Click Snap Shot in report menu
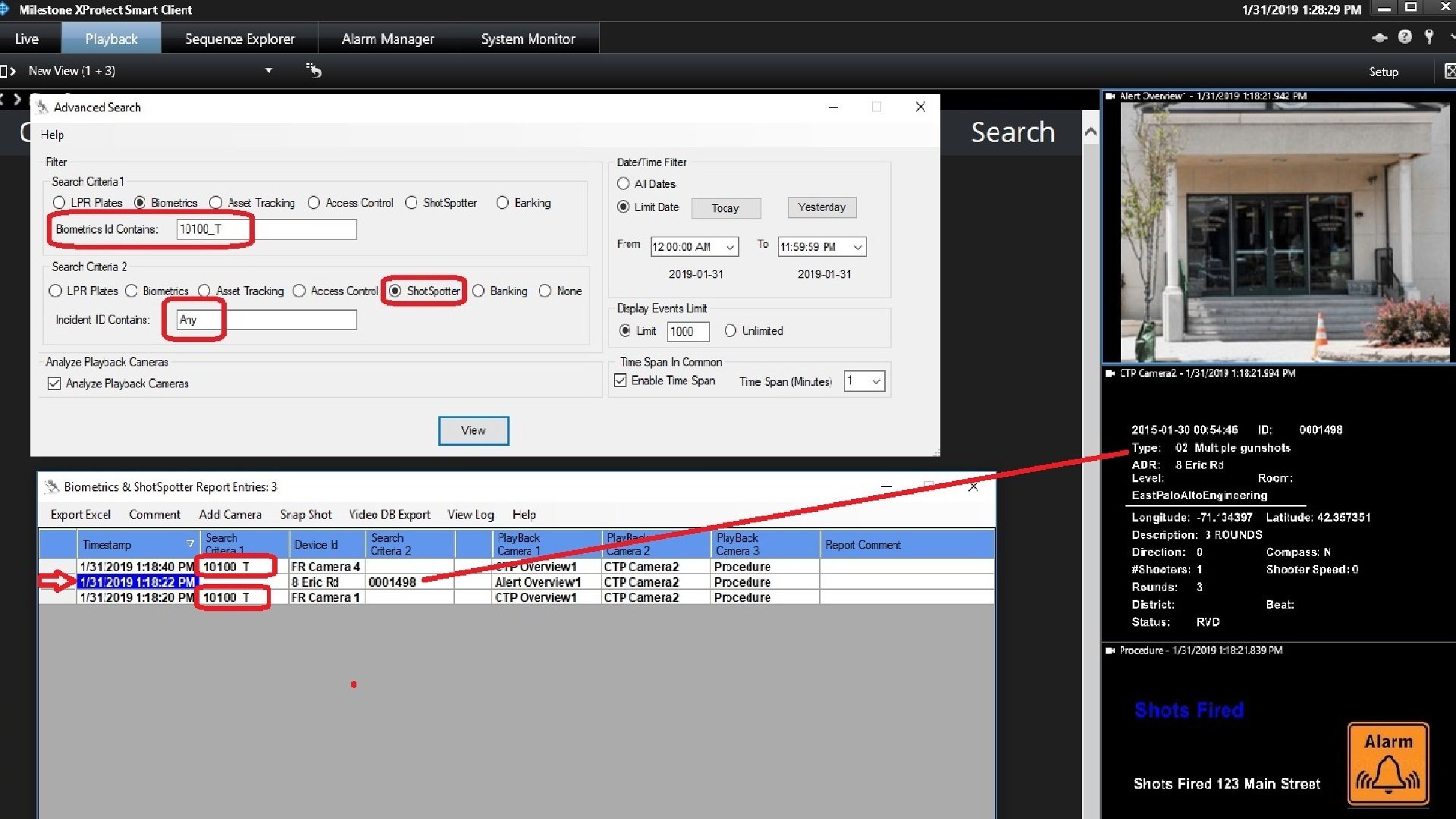Viewport: 1456px width, 819px height. [x=306, y=514]
